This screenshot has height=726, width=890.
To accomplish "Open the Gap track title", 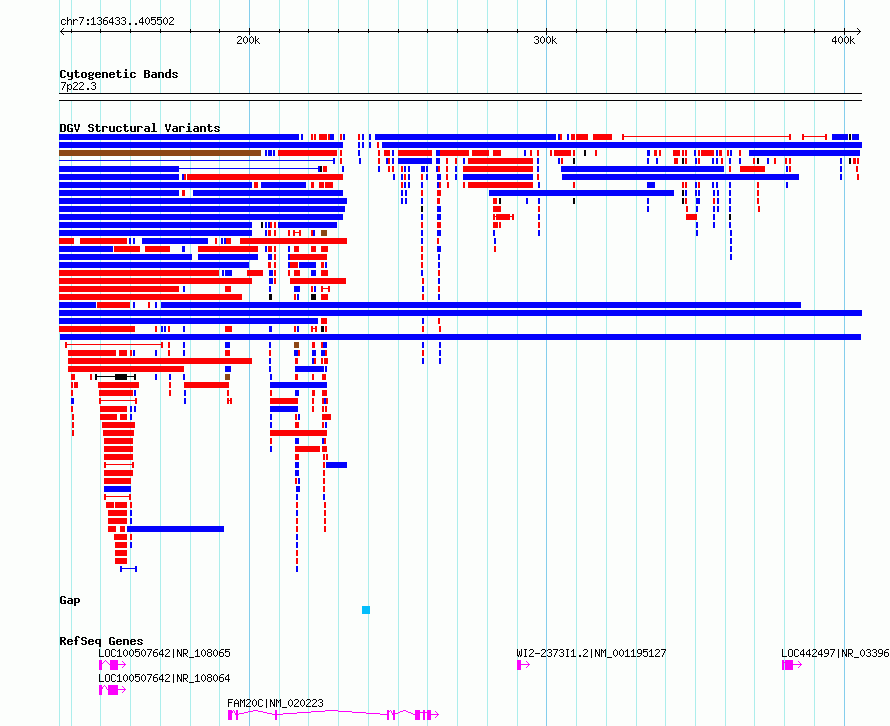I will pos(70,600).
